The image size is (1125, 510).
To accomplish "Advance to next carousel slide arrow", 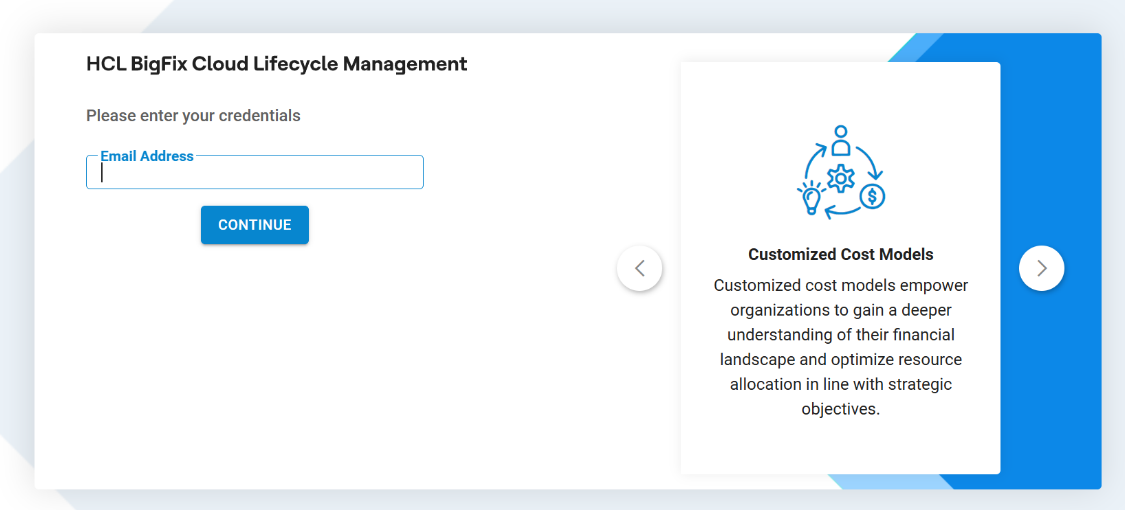I will [1041, 268].
